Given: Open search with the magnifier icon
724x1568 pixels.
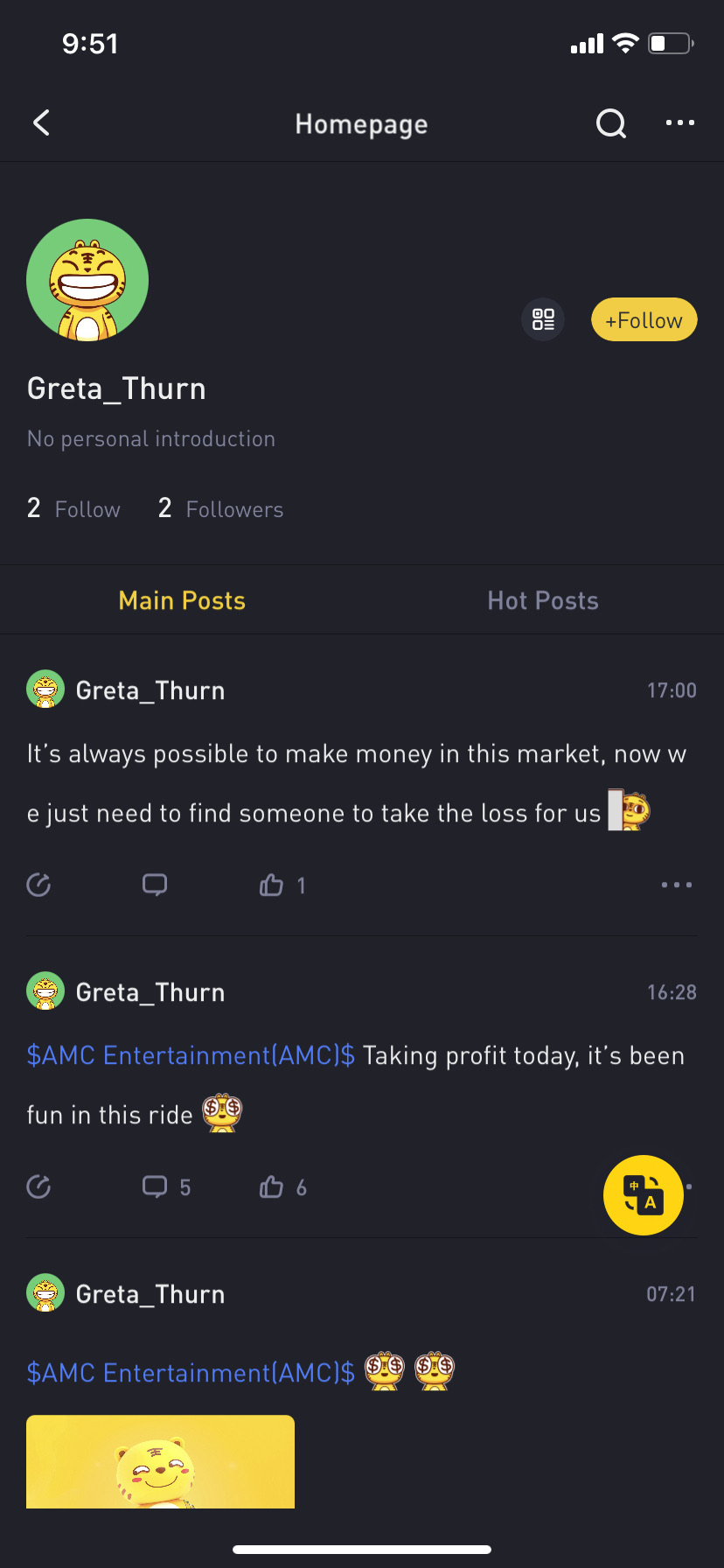Looking at the screenshot, I should [611, 124].
